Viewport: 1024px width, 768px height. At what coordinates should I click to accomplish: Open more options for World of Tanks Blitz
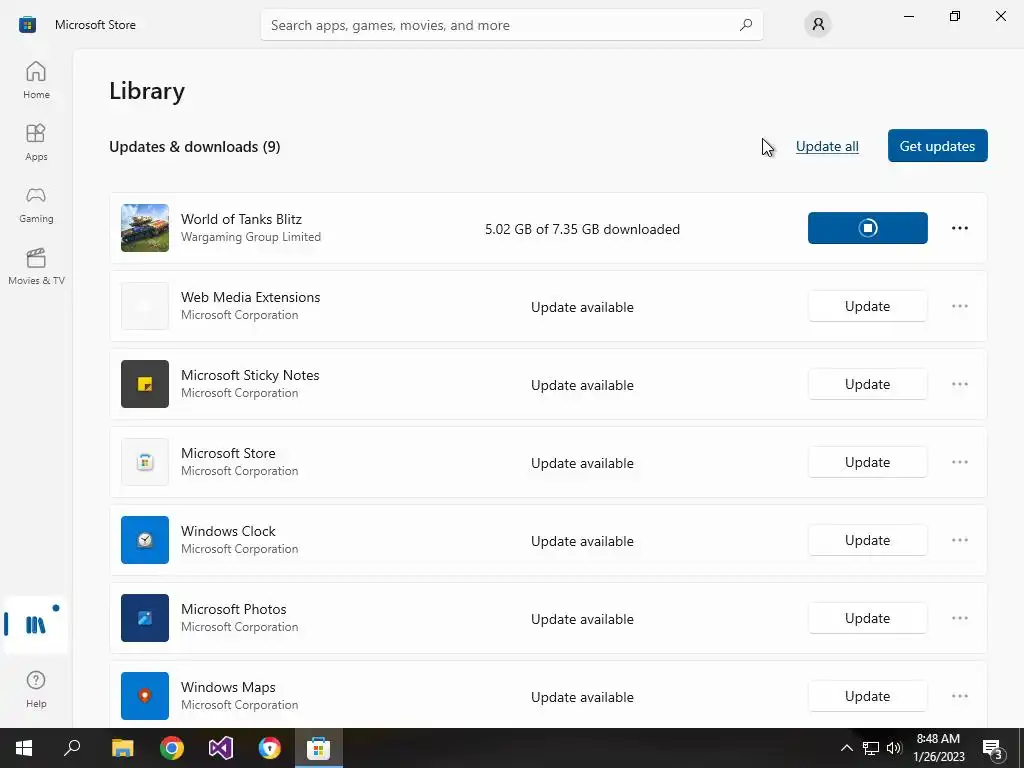[959, 228]
